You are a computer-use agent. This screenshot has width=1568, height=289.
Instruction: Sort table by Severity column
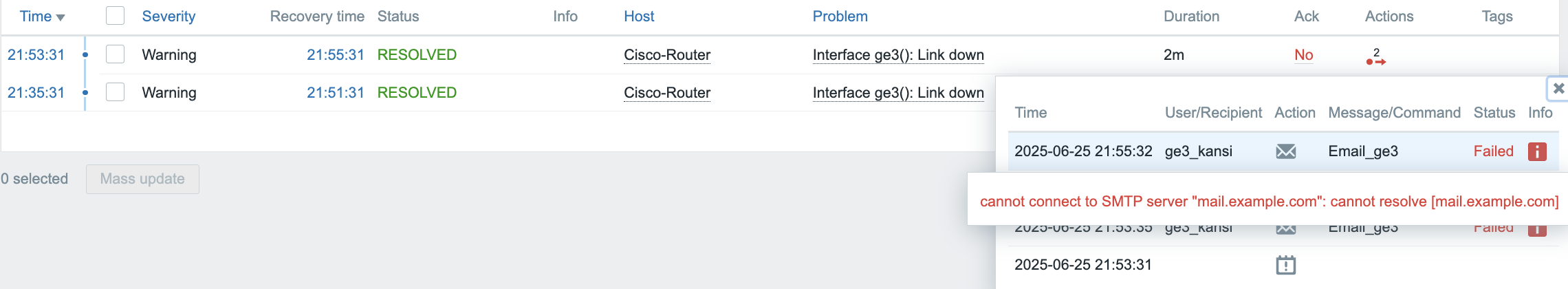click(x=168, y=17)
